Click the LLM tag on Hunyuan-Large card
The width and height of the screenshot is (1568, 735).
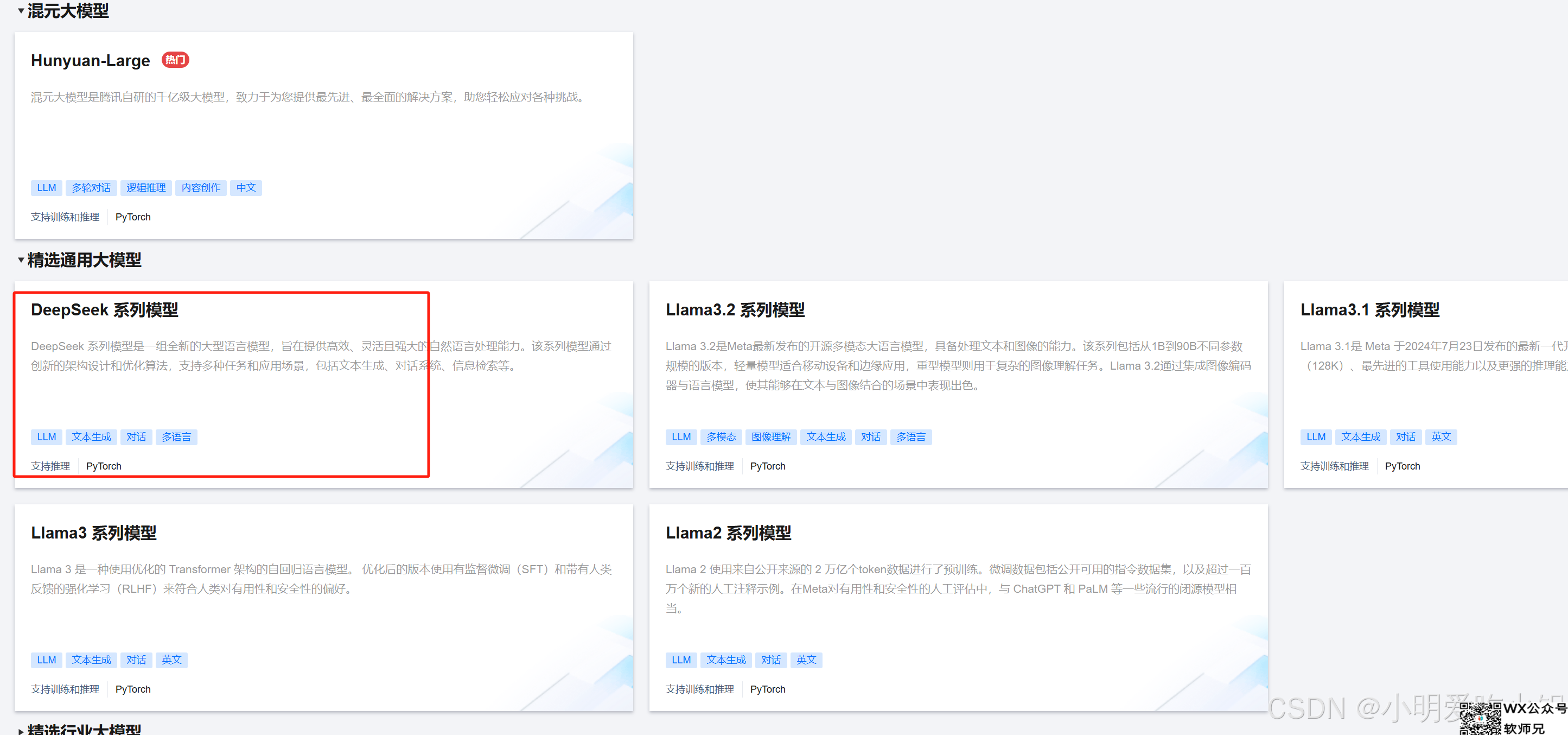[x=46, y=188]
